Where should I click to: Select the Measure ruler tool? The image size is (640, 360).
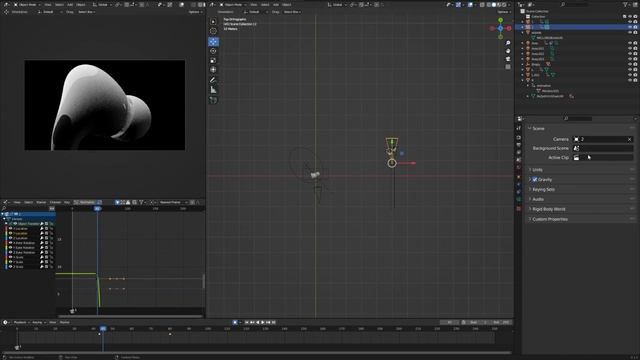(213, 89)
